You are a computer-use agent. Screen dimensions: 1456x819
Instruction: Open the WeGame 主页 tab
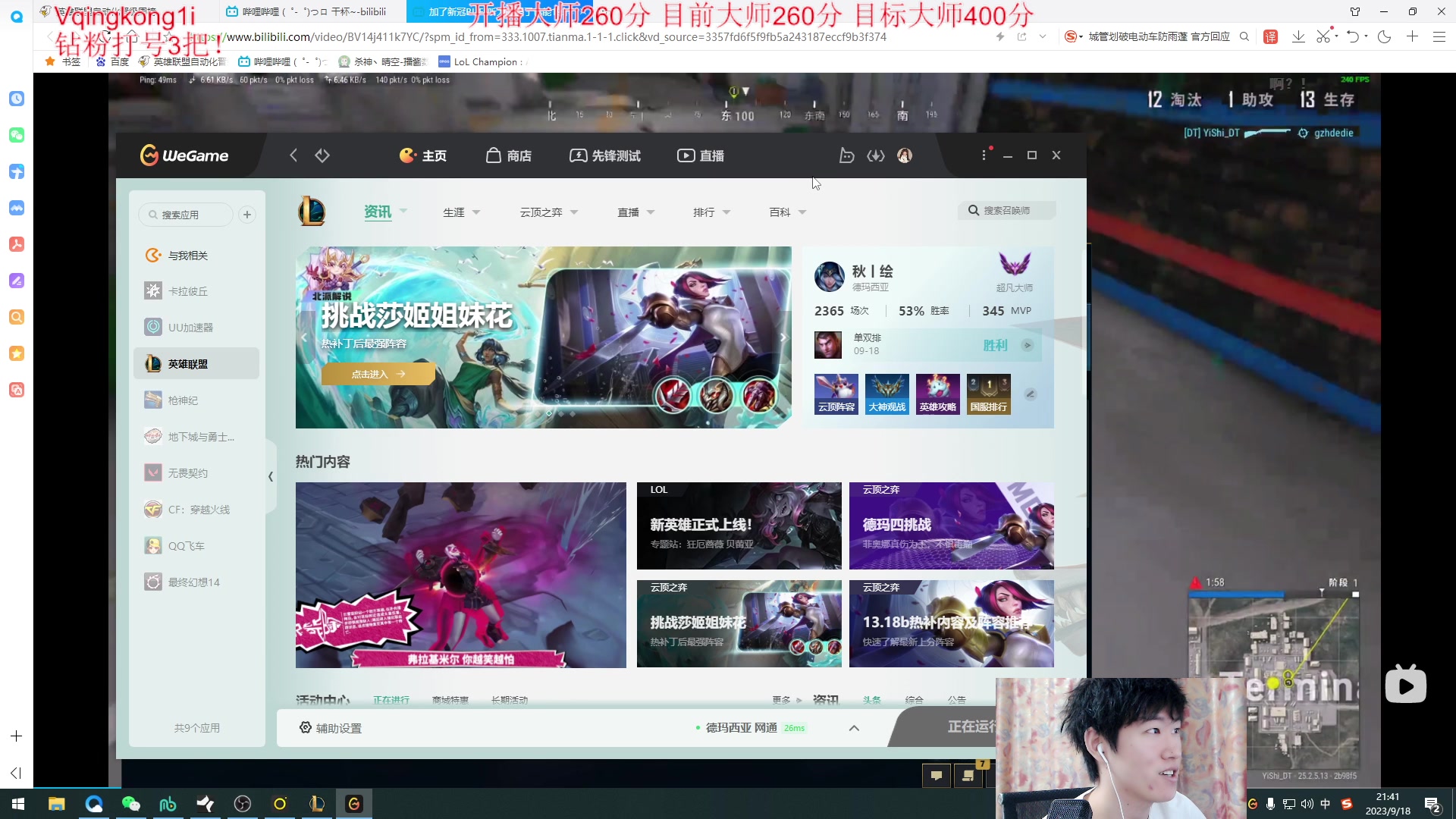[x=423, y=155]
